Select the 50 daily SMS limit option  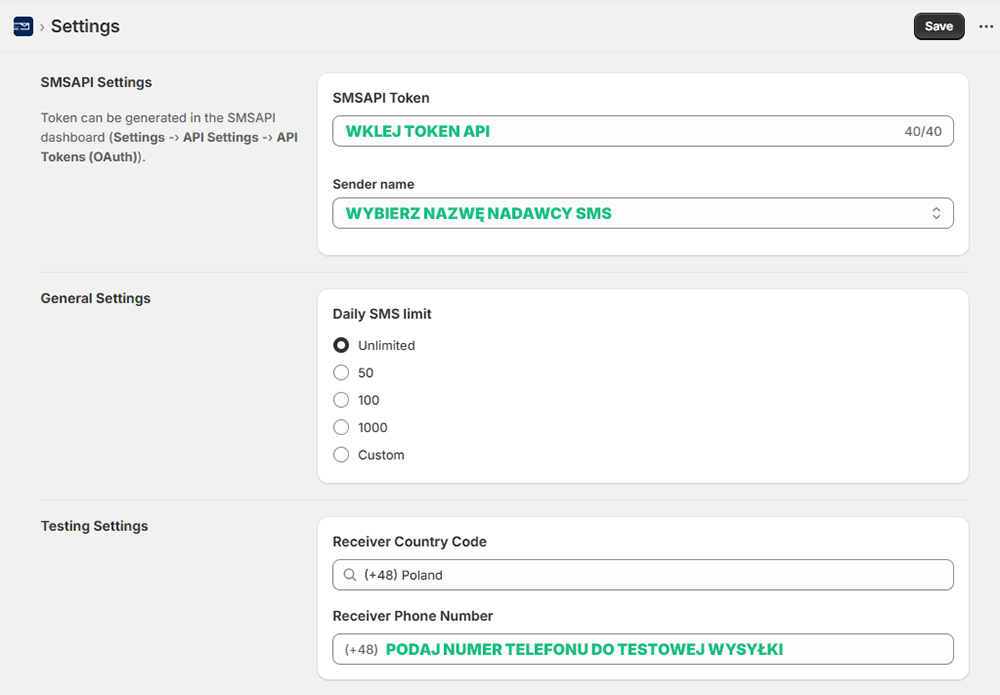click(x=341, y=372)
